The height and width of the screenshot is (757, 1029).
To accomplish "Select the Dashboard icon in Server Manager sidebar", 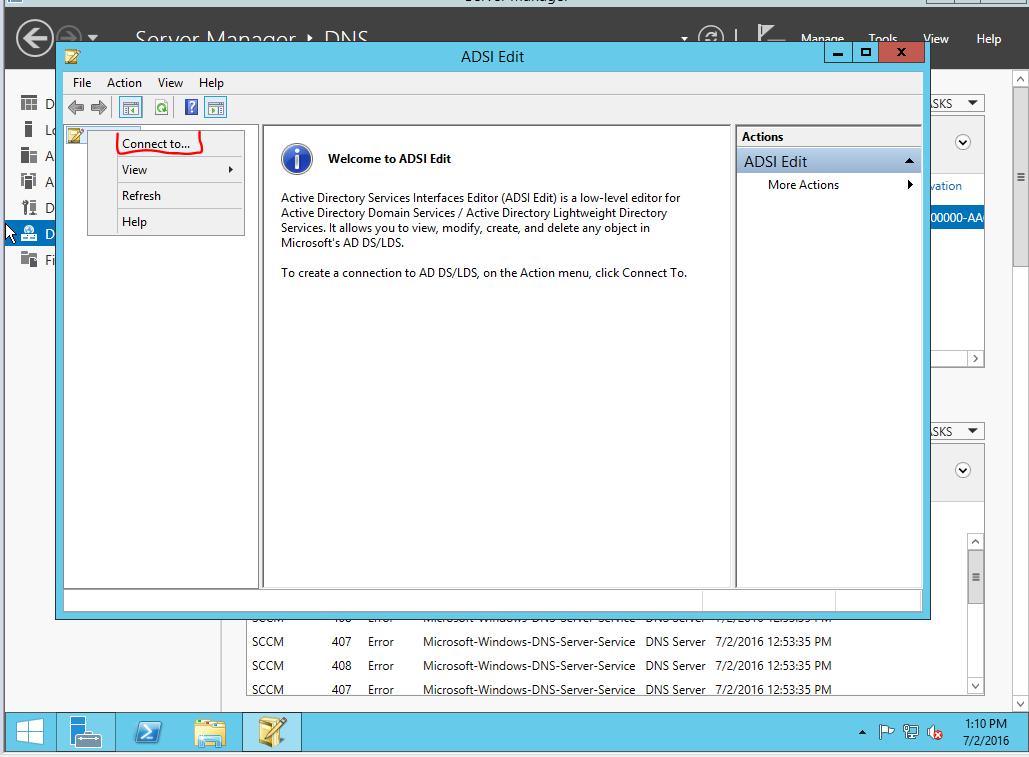I will pos(29,103).
